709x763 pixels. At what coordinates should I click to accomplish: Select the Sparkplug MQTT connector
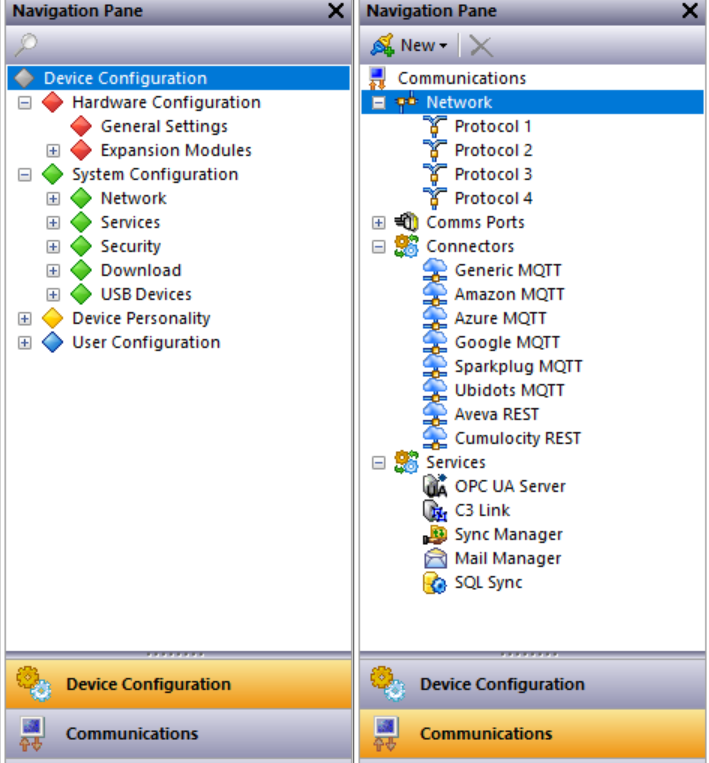(x=518, y=367)
